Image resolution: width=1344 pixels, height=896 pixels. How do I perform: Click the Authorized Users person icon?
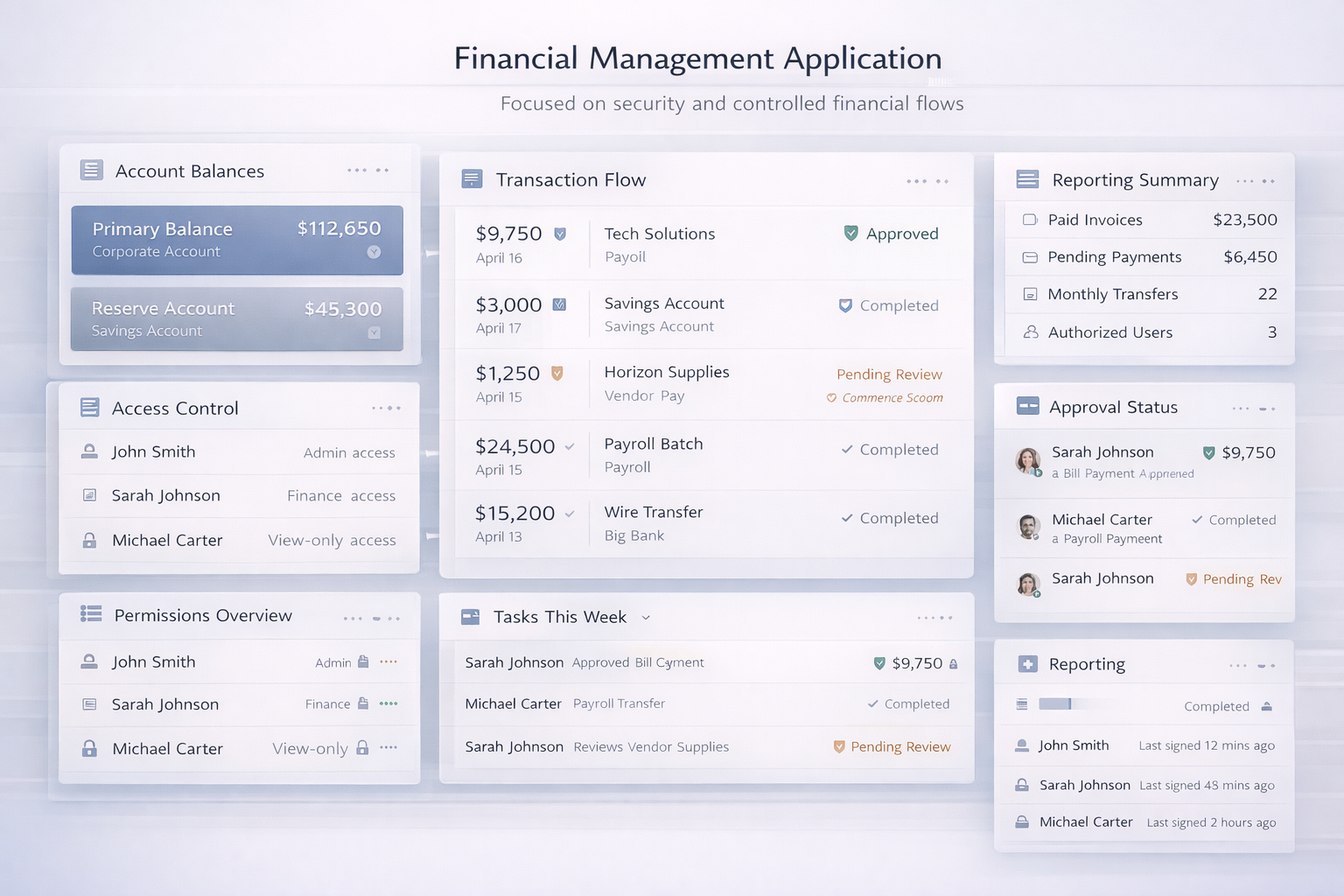tap(1031, 332)
